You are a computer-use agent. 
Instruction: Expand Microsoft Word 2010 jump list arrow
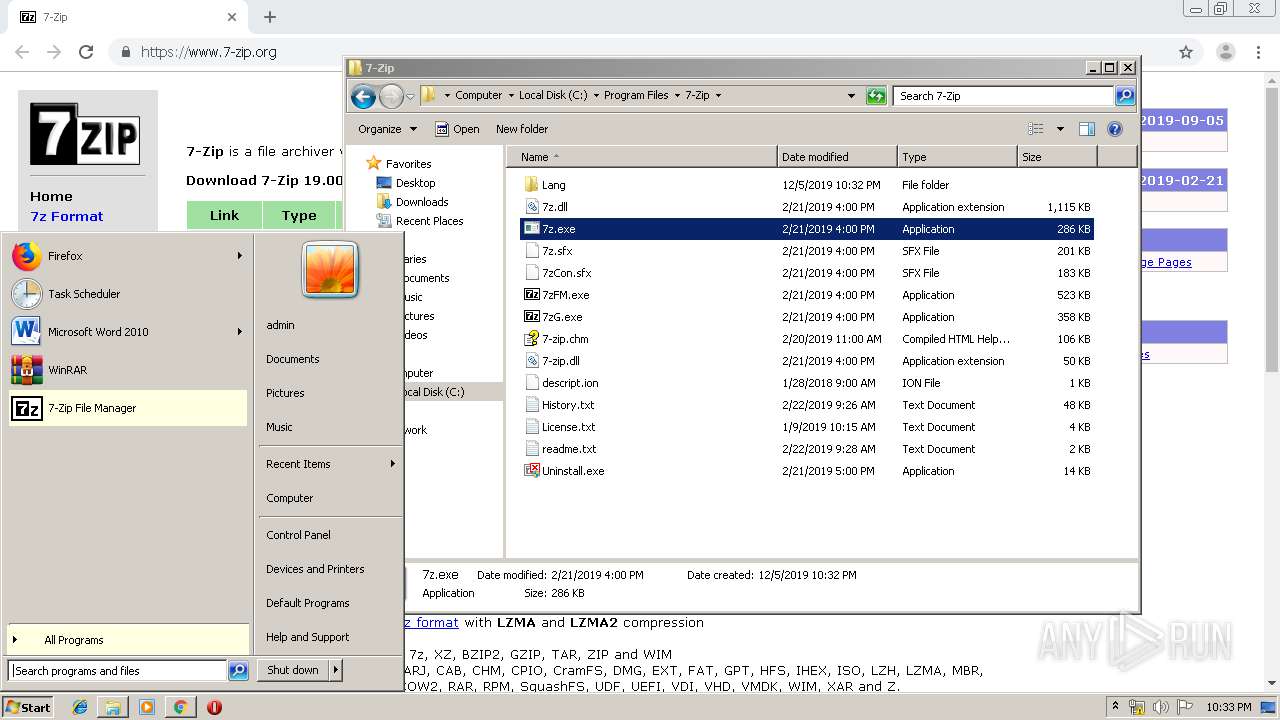pos(239,332)
